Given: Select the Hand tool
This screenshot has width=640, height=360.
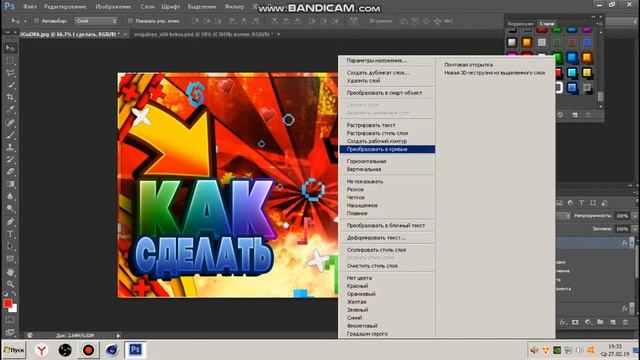Looking at the screenshot, I should (10, 272).
